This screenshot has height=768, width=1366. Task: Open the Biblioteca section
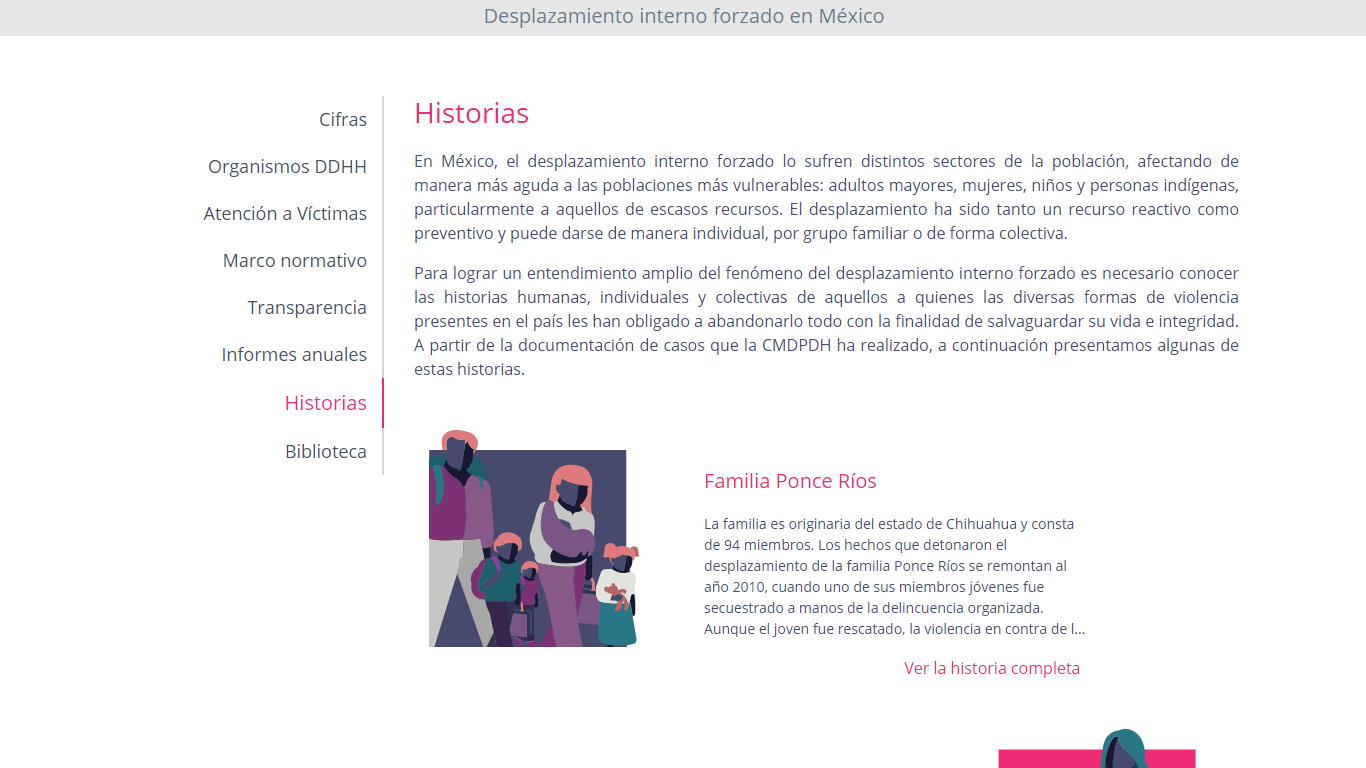point(325,451)
